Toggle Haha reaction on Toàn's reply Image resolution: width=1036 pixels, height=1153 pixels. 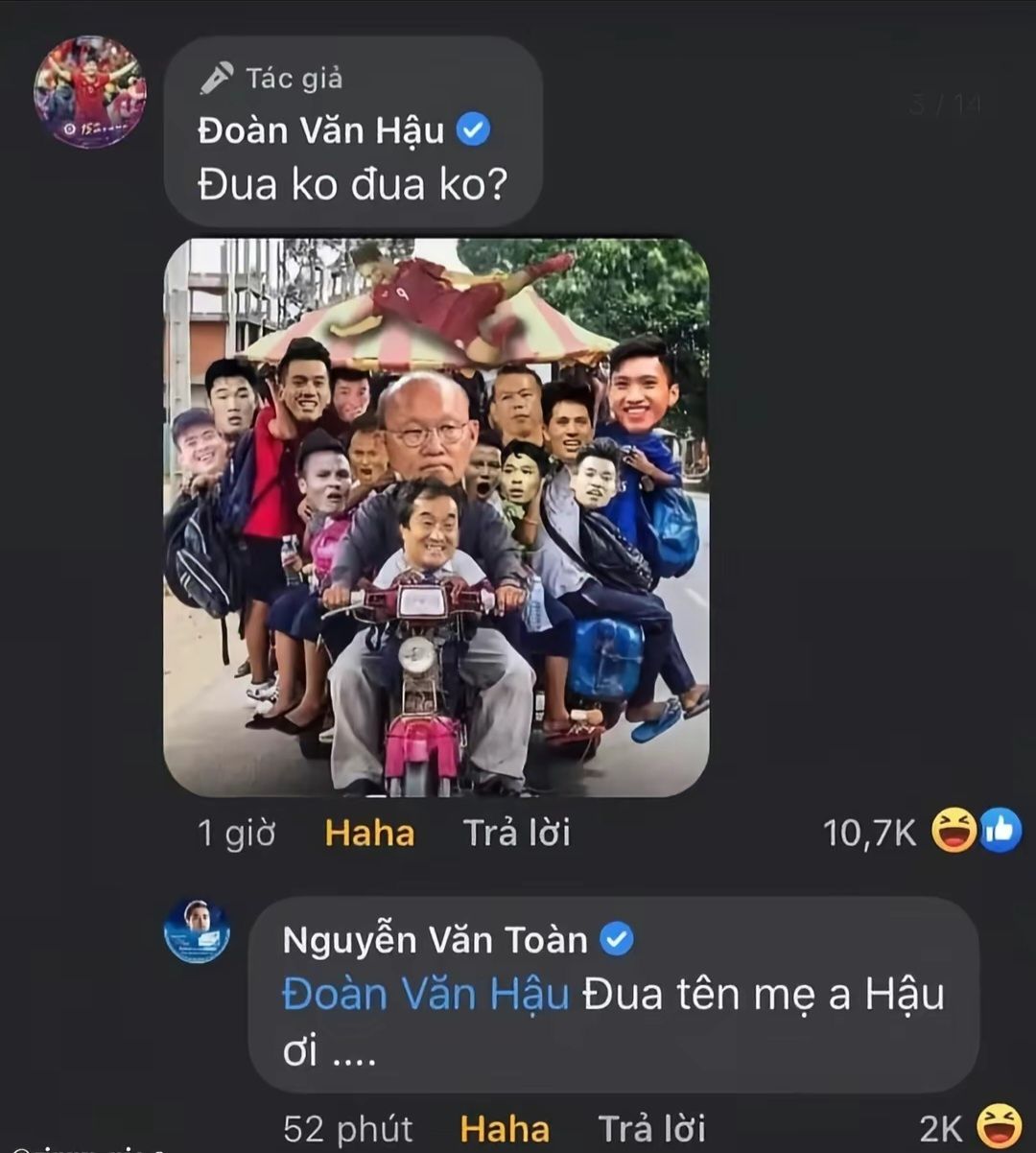coord(505,1129)
